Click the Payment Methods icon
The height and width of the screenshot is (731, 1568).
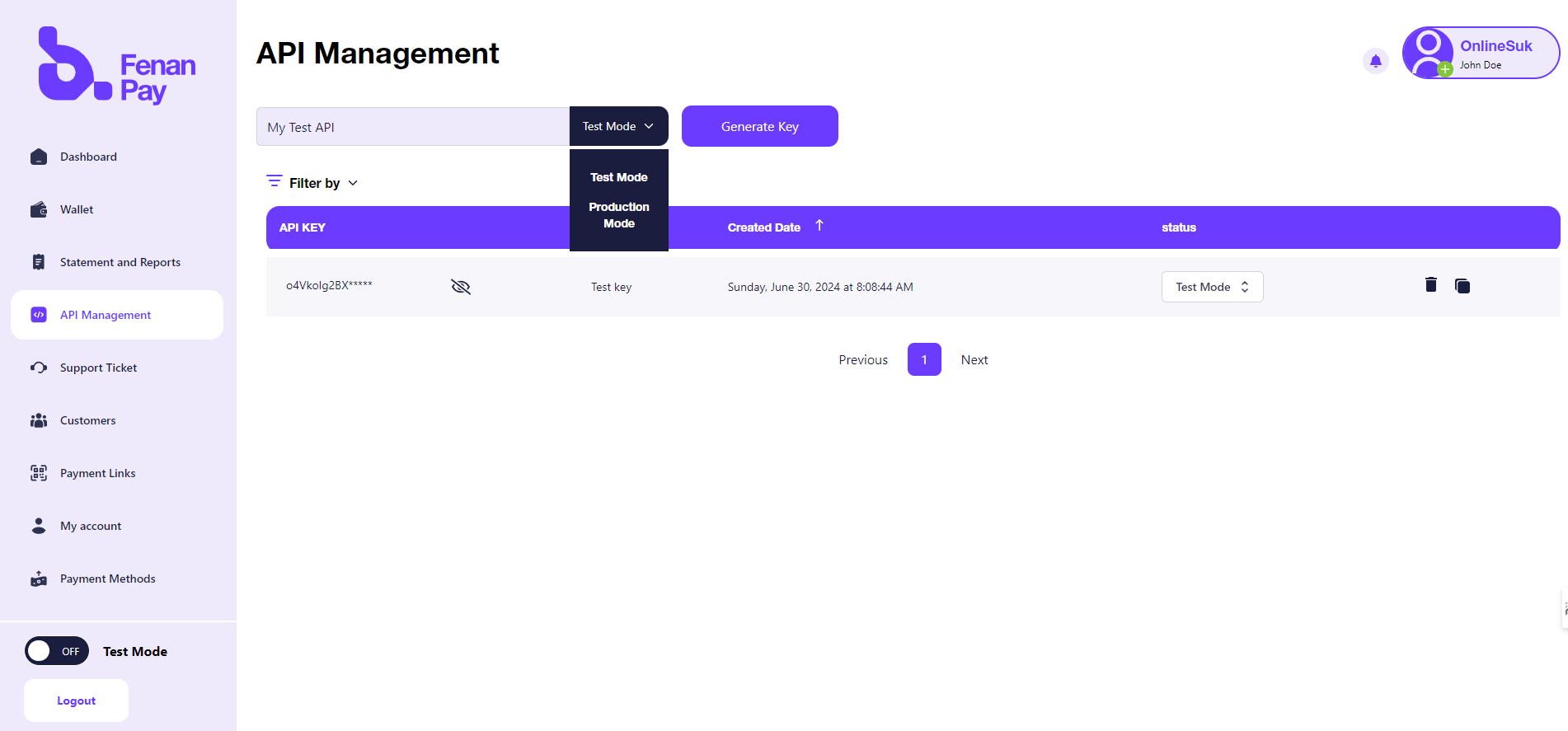[x=39, y=579]
